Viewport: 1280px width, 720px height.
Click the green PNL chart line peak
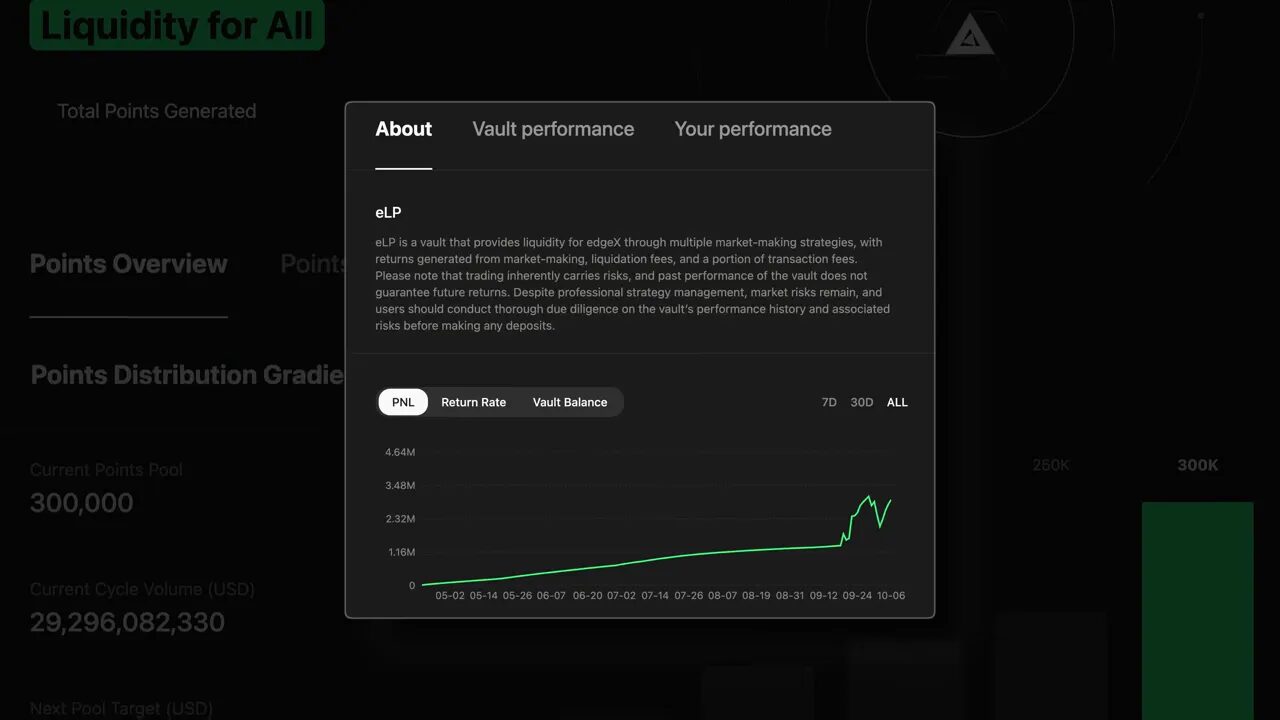(869, 496)
